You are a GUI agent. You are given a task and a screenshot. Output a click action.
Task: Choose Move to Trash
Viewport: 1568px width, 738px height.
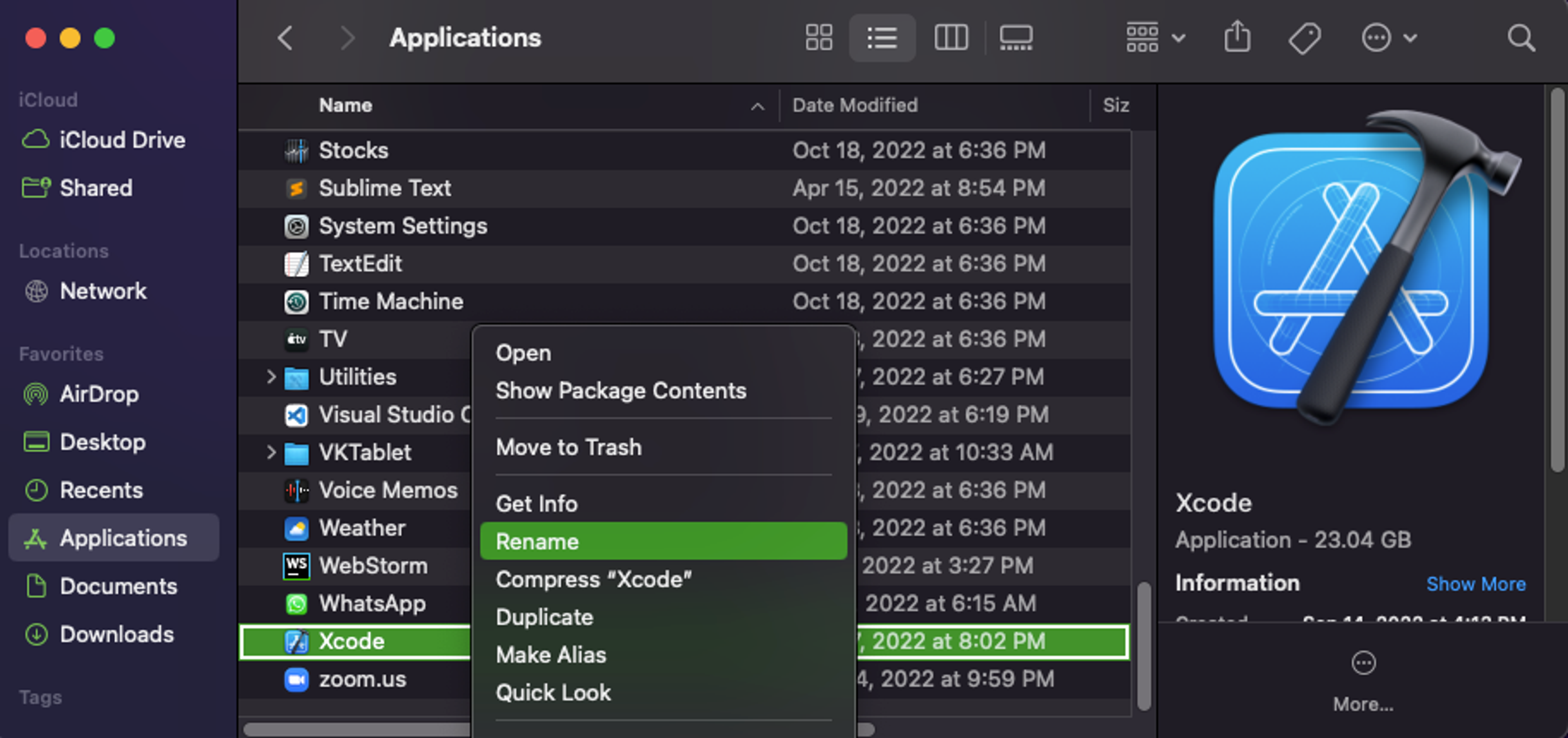point(664,448)
